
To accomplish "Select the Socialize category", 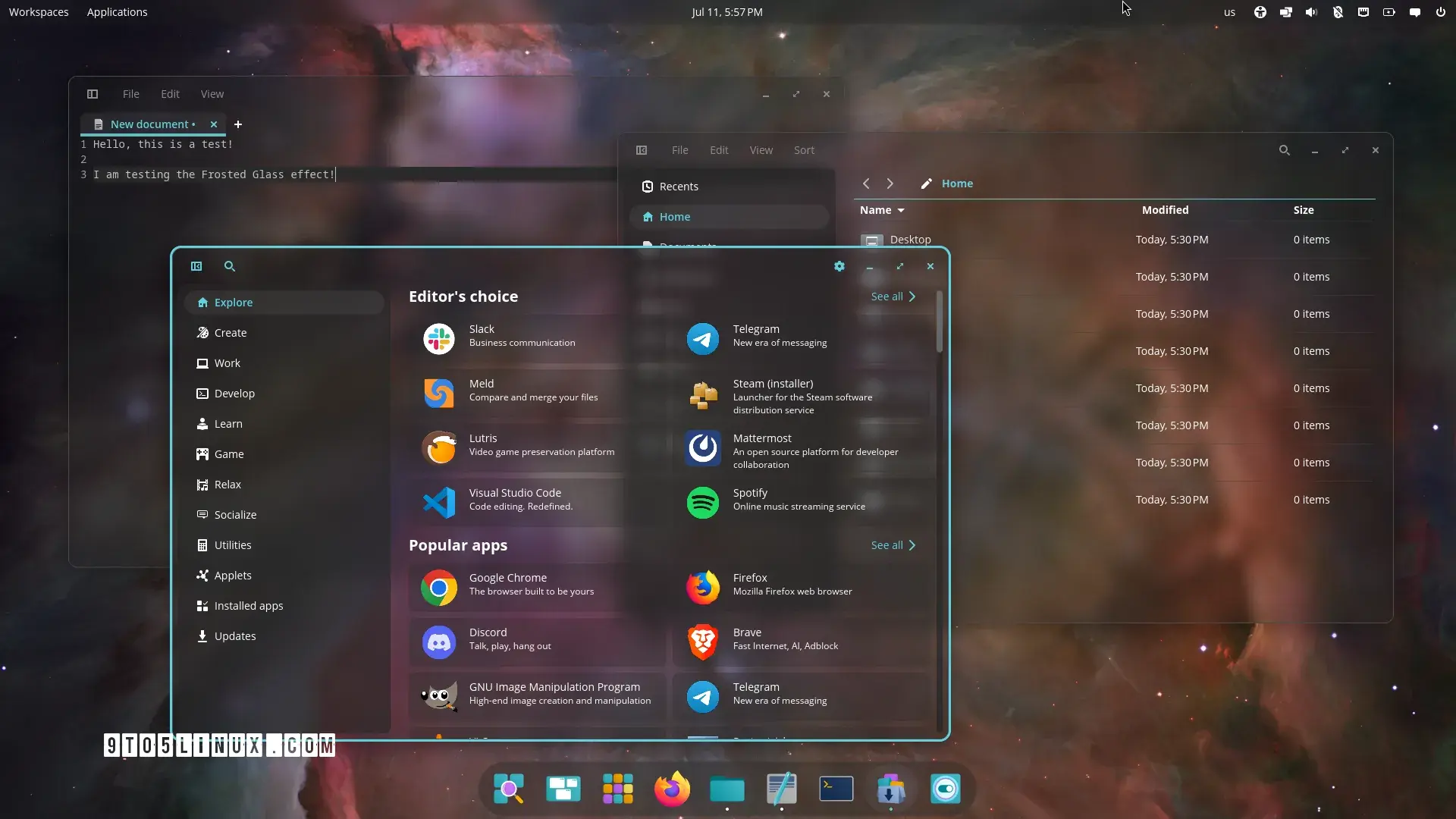I will (284, 515).
